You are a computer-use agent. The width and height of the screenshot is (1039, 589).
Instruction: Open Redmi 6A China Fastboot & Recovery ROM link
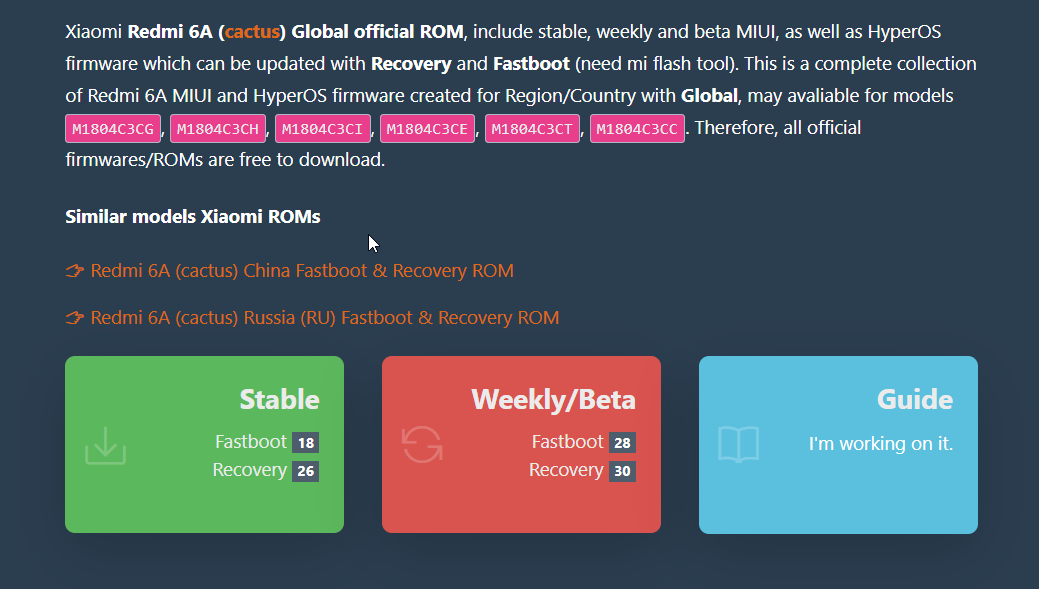point(302,270)
